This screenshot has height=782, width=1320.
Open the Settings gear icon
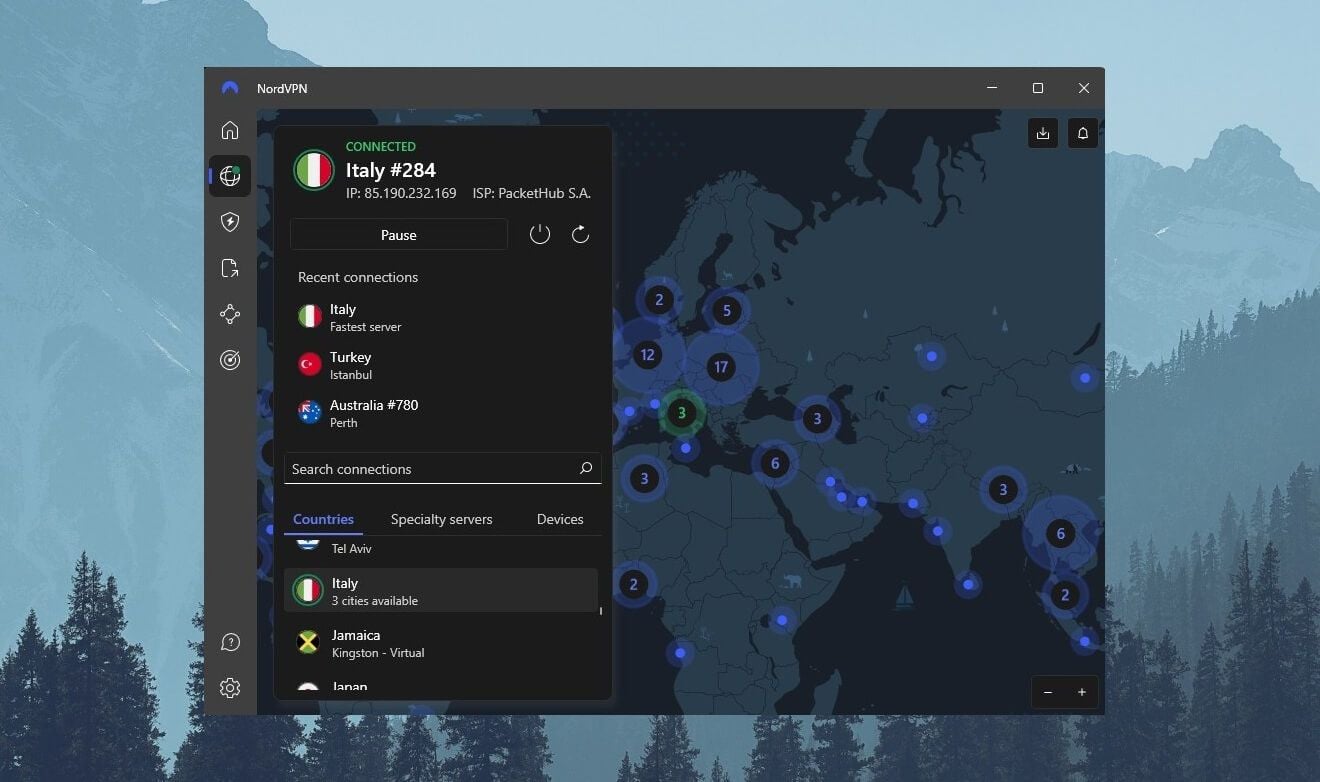click(230, 688)
